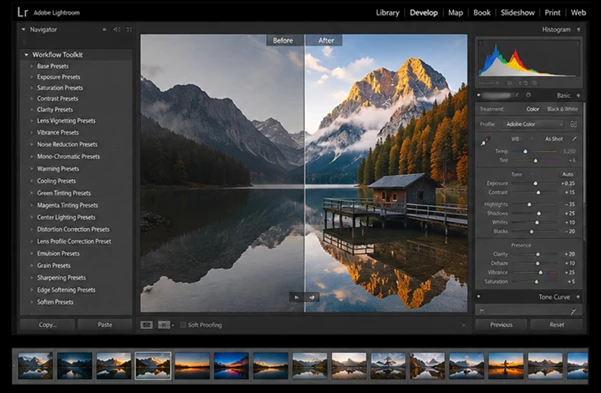Click the tone curve left channel icon
The height and width of the screenshot is (393, 601).
coord(482,311)
